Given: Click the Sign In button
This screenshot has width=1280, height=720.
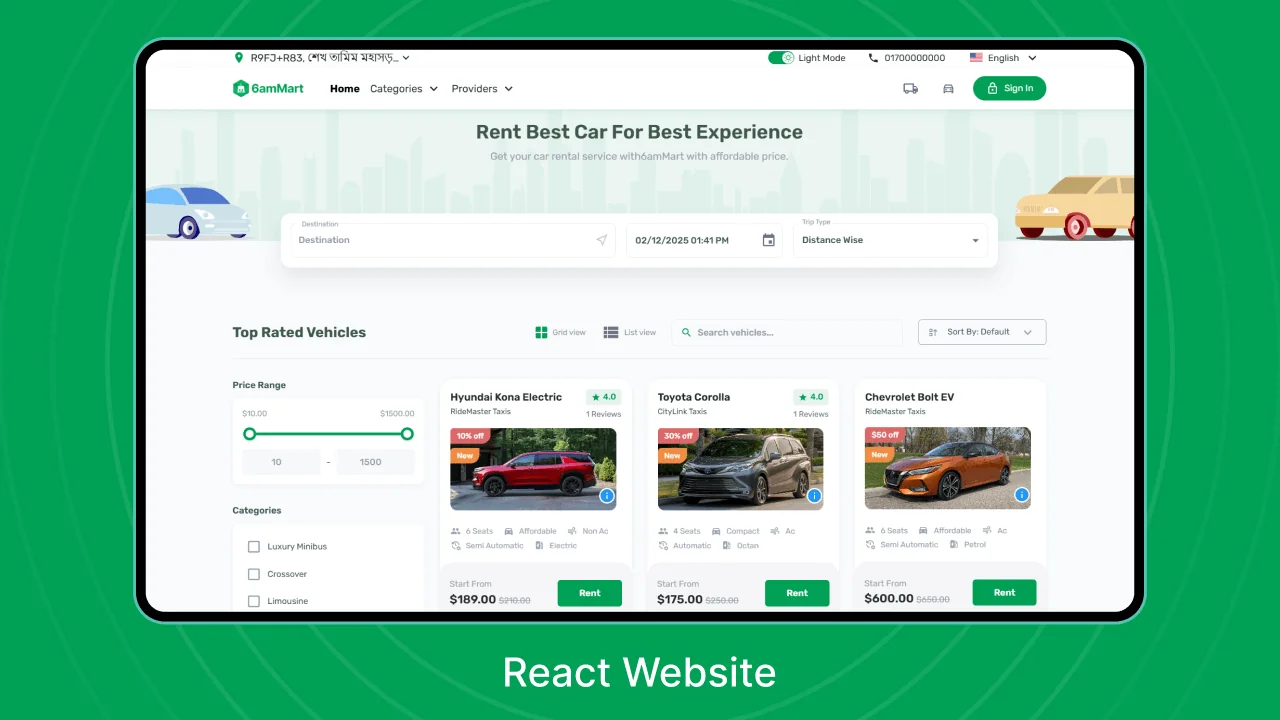Looking at the screenshot, I should pyautogui.click(x=1009, y=89).
